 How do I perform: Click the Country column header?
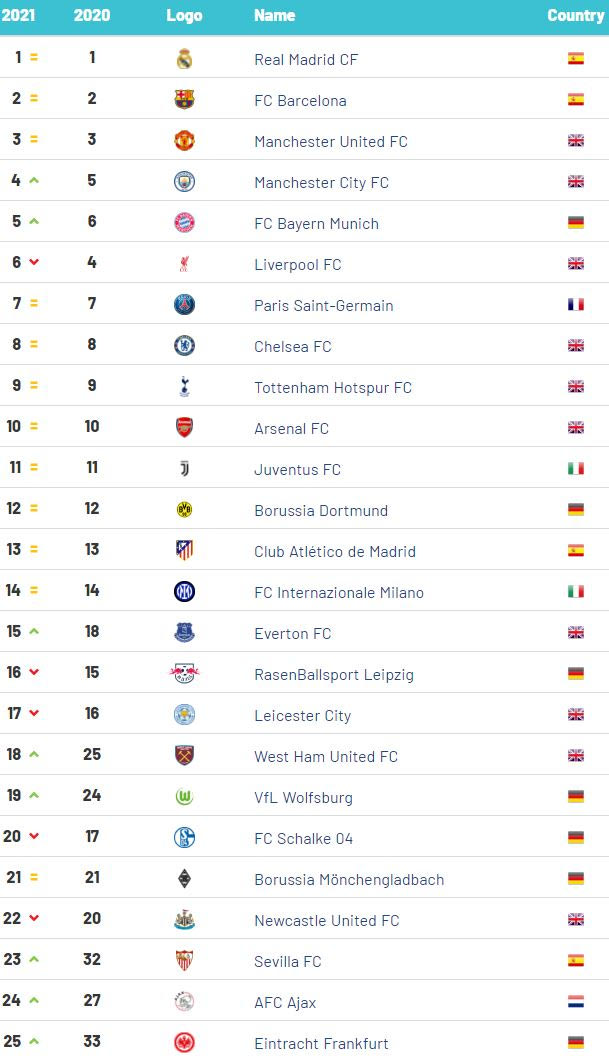click(x=576, y=16)
